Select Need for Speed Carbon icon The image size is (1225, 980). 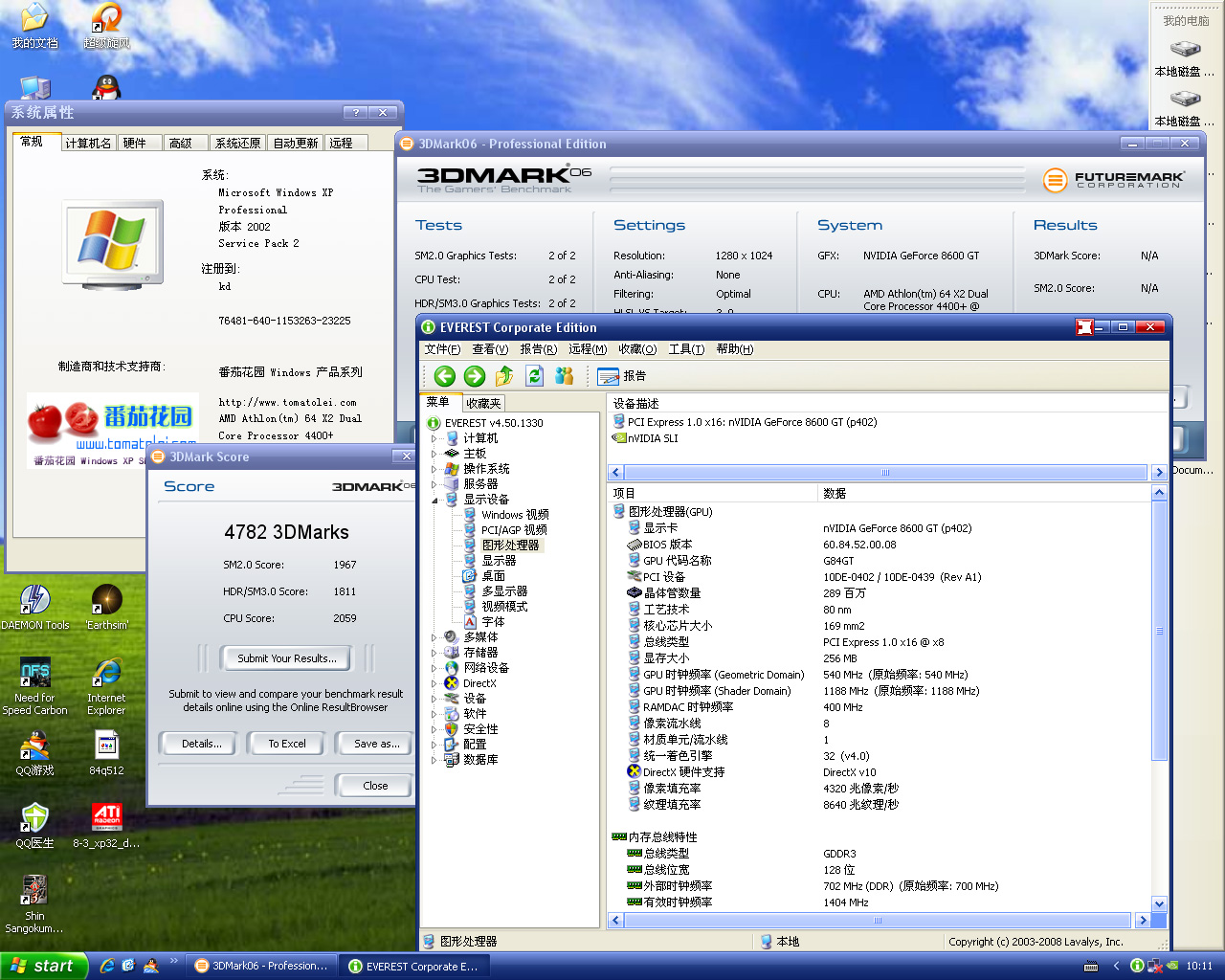click(x=35, y=686)
